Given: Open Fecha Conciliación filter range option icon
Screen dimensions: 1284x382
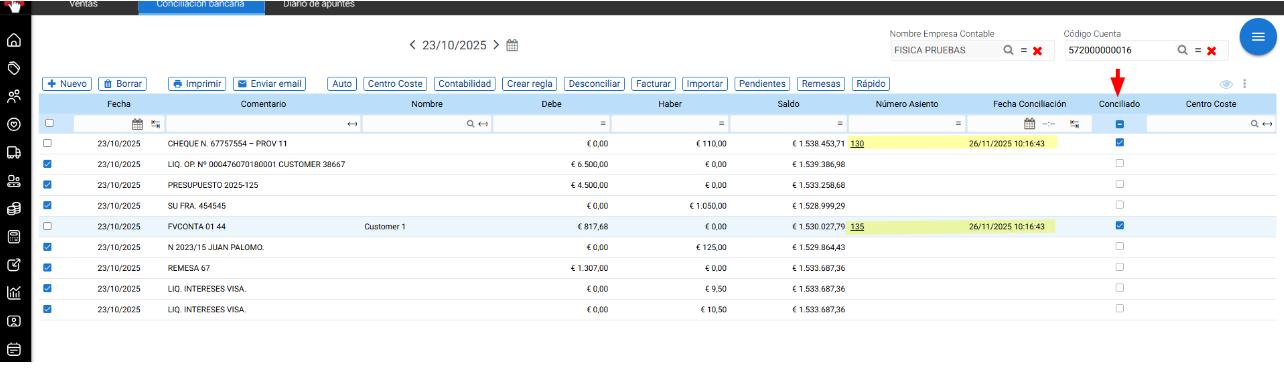Looking at the screenshot, I should click(x=1074, y=124).
